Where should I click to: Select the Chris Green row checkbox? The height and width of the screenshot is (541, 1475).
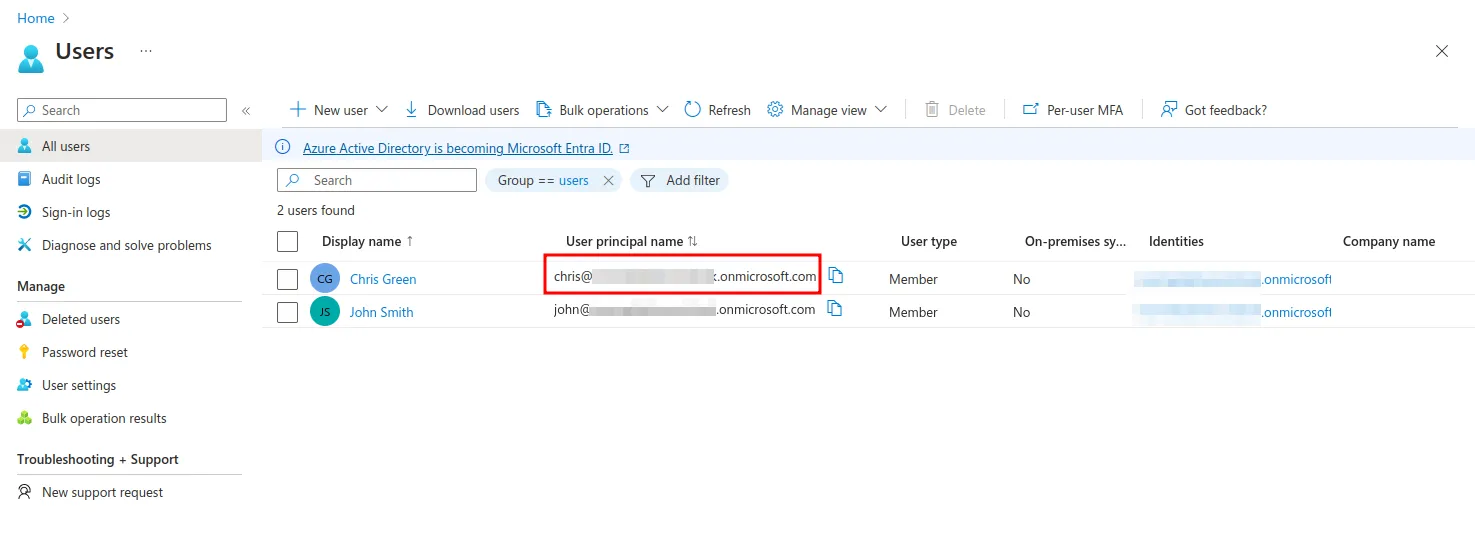tap(288, 279)
